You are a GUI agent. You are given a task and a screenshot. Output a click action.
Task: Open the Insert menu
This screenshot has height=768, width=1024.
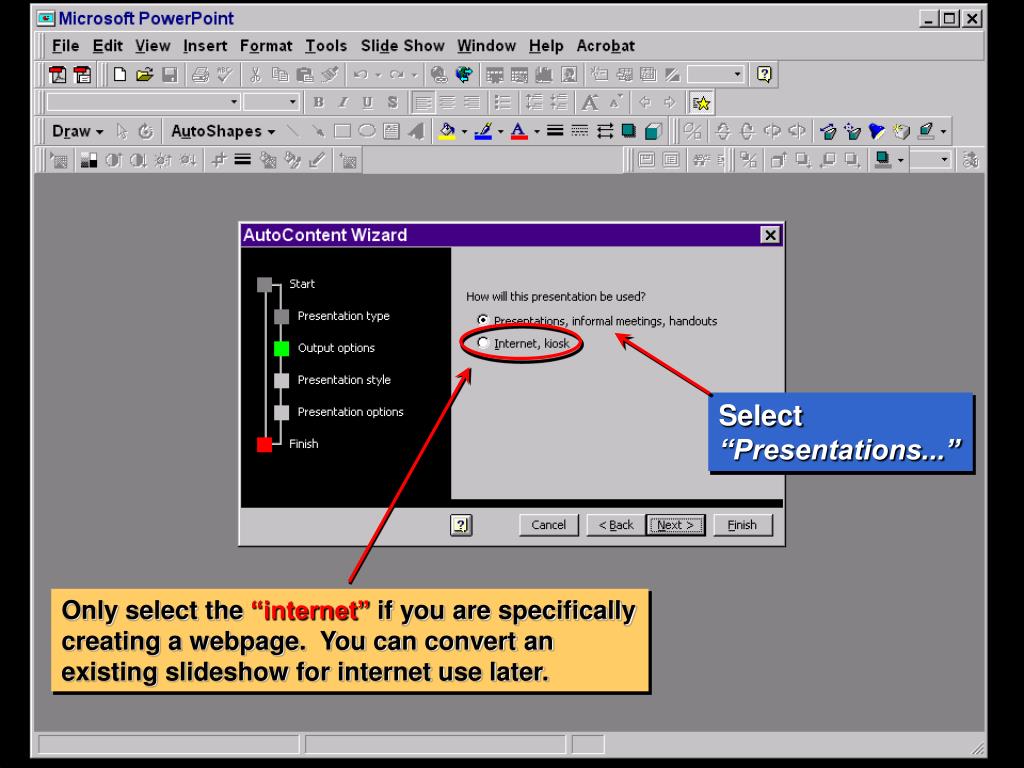pos(205,46)
